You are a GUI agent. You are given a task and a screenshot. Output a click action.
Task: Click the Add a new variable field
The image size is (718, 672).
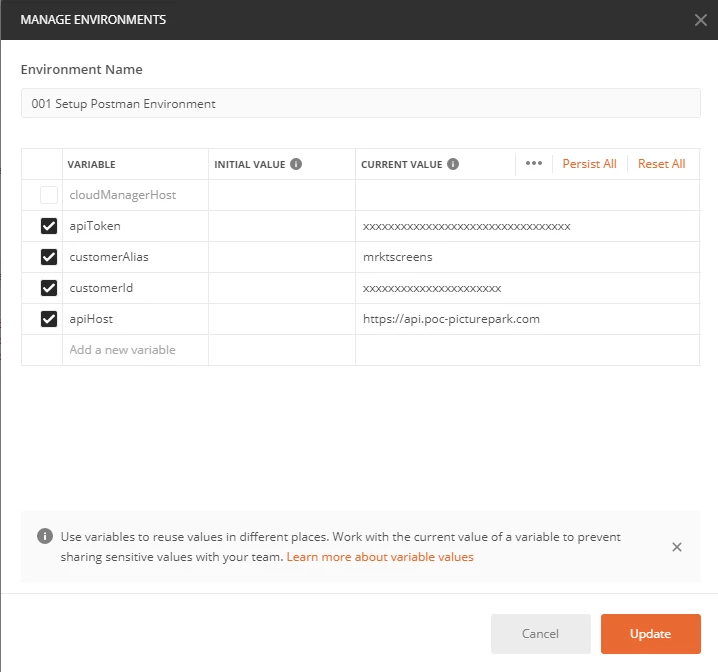(x=136, y=350)
